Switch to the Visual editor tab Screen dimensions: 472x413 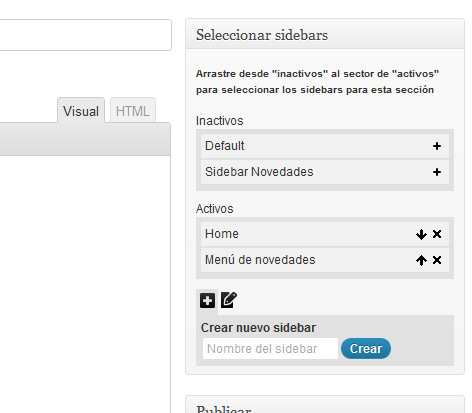81,111
